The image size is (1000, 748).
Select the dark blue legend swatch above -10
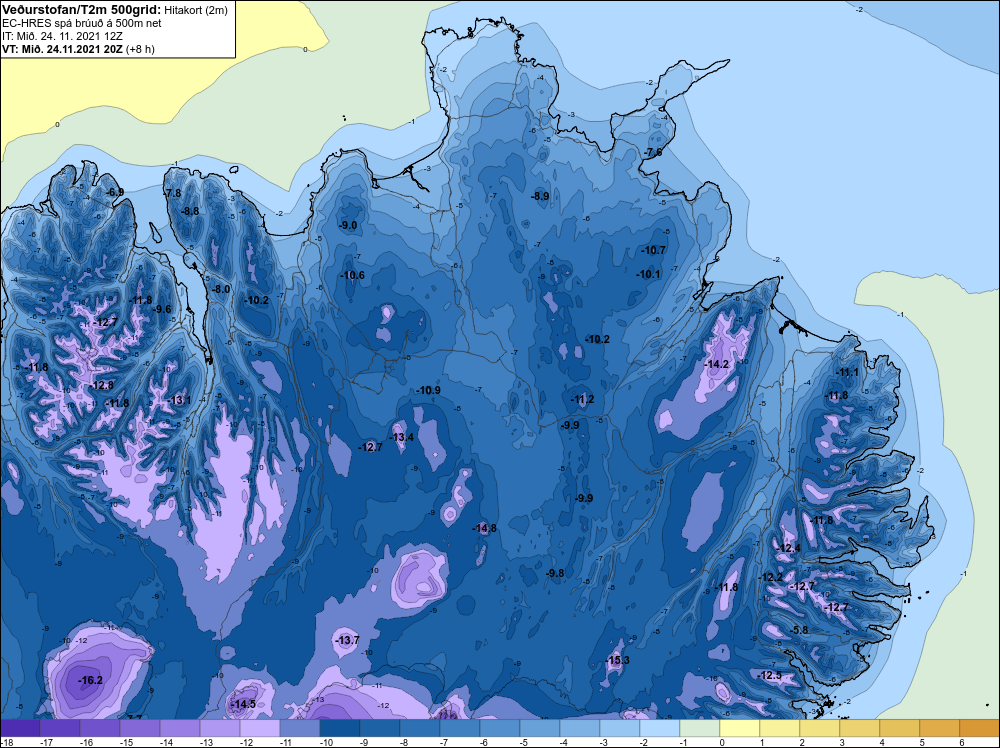coord(340,728)
